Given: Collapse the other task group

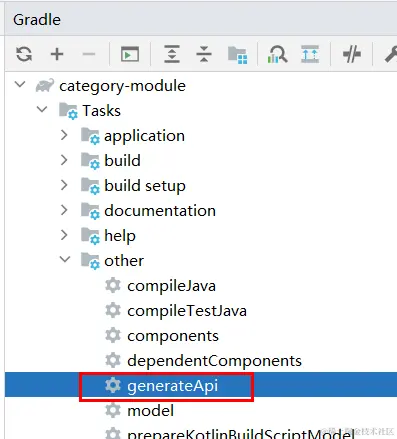Looking at the screenshot, I should [x=65, y=259].
